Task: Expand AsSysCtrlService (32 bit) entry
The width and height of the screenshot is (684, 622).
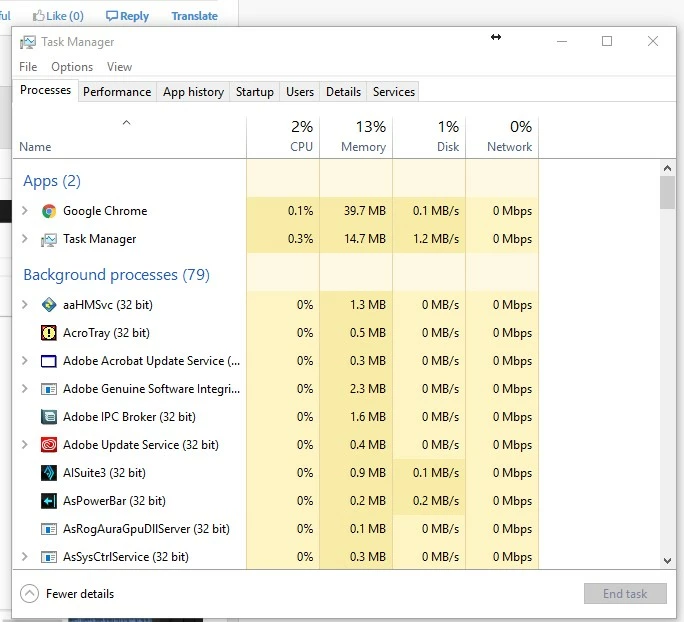Action: tap(25, 557)
